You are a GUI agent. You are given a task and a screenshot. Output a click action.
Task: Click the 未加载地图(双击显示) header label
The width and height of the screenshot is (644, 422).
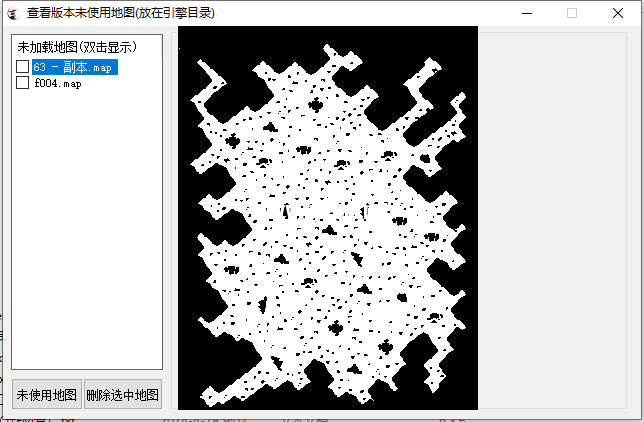[77, 47]
